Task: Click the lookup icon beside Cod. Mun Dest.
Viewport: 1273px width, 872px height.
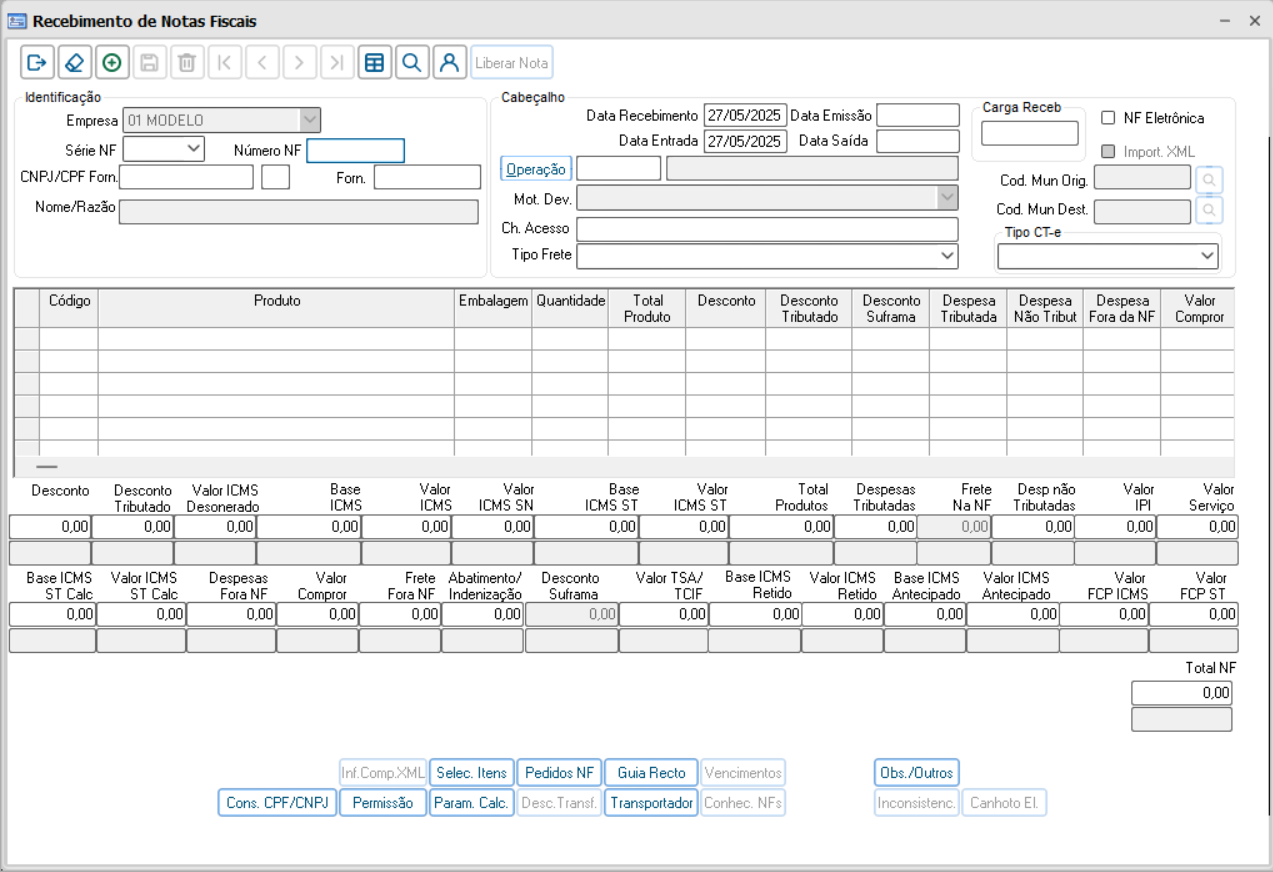Action: click(1209, 211)
